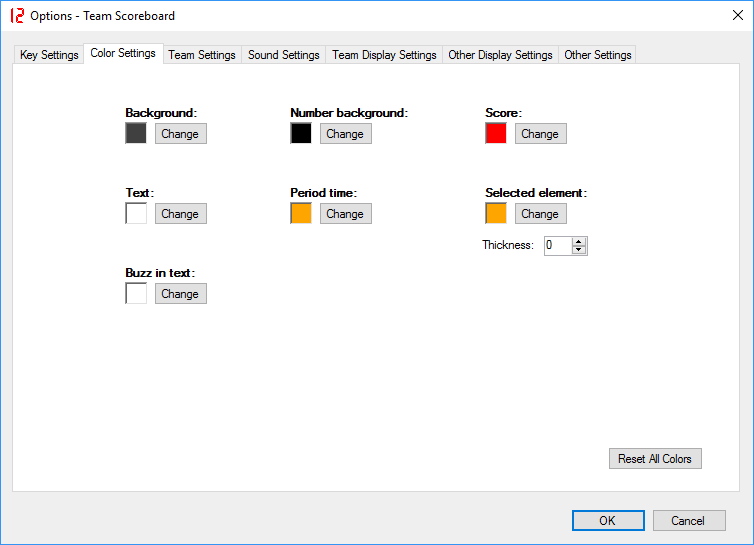Click the Selected element color swatch
The height and width of the screenshot is (545, 754).
[496, 213]
